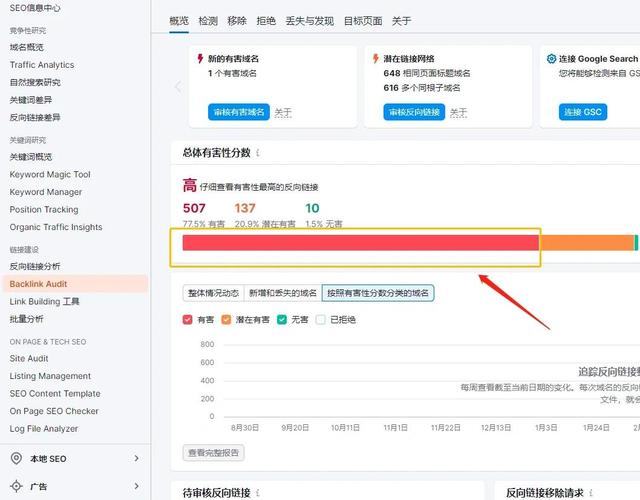This screenshot has height=500, width=640.
Task: Click the lightning icon of 潜在链接网络
Action: [x=376, y=58]
